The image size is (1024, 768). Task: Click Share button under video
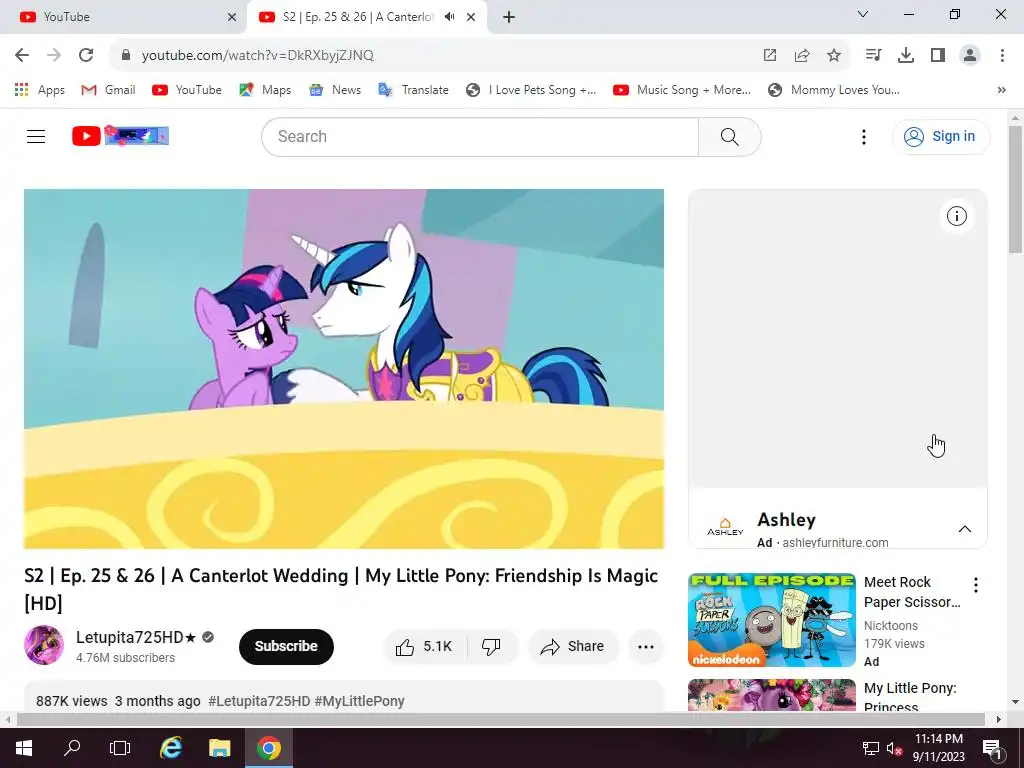(x=573, y=647)
